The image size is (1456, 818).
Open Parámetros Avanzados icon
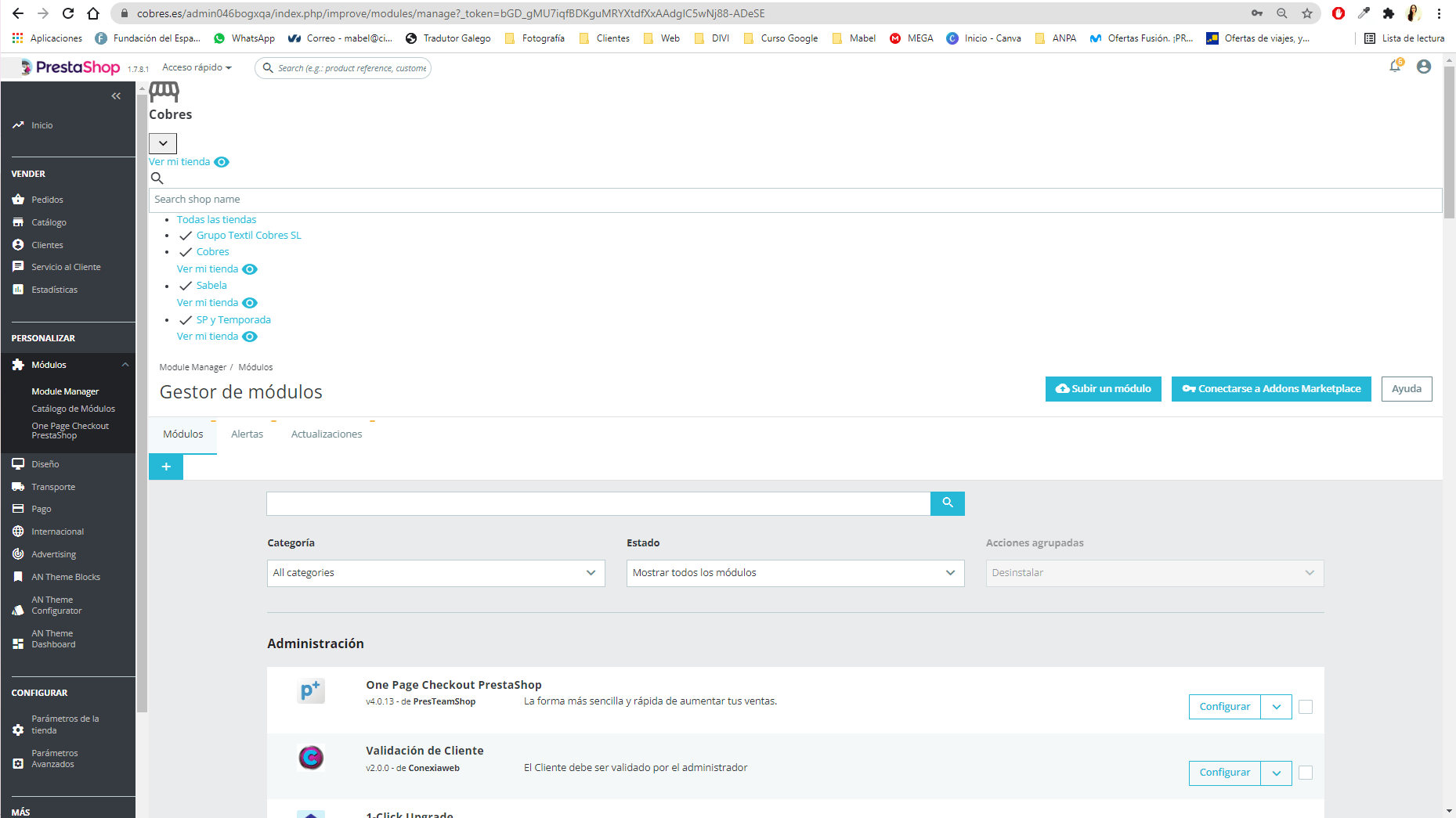(x=18, y=763)
